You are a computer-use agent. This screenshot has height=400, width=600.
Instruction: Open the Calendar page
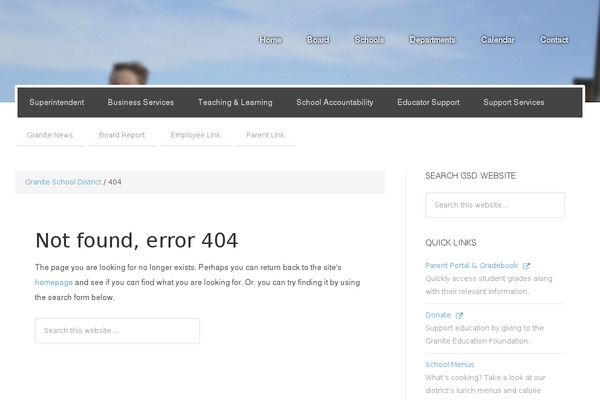click(498, 40)
